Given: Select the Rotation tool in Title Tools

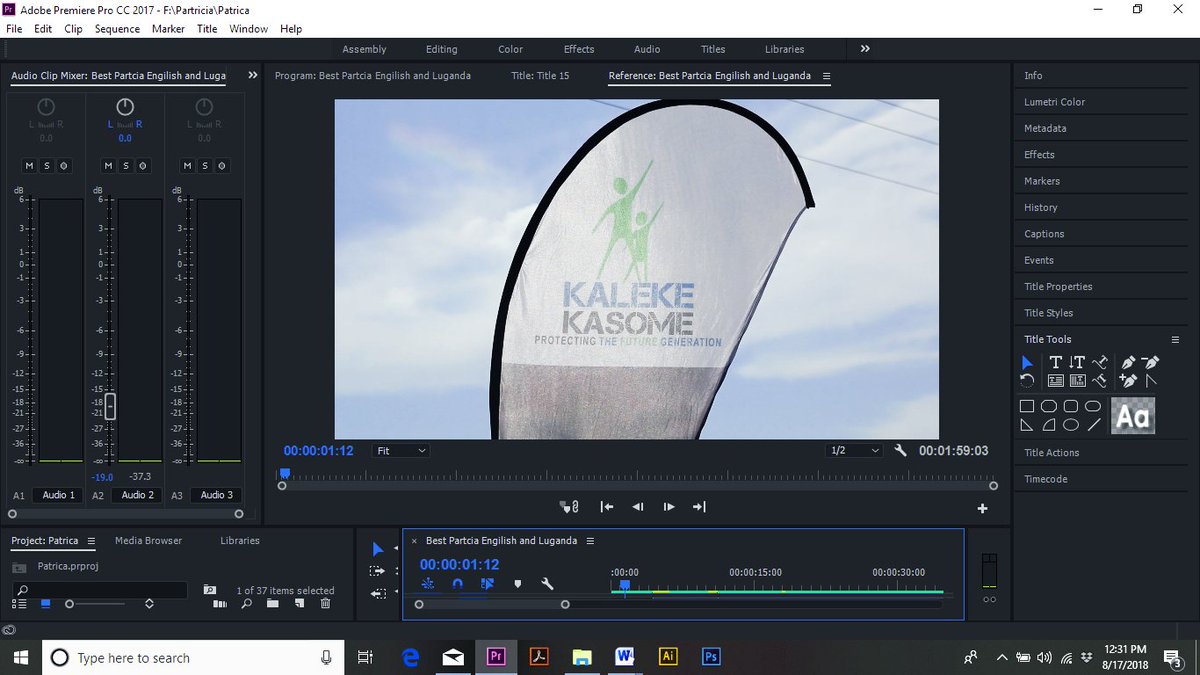Looking at the screenshot, I should (x=1027, y=381).
